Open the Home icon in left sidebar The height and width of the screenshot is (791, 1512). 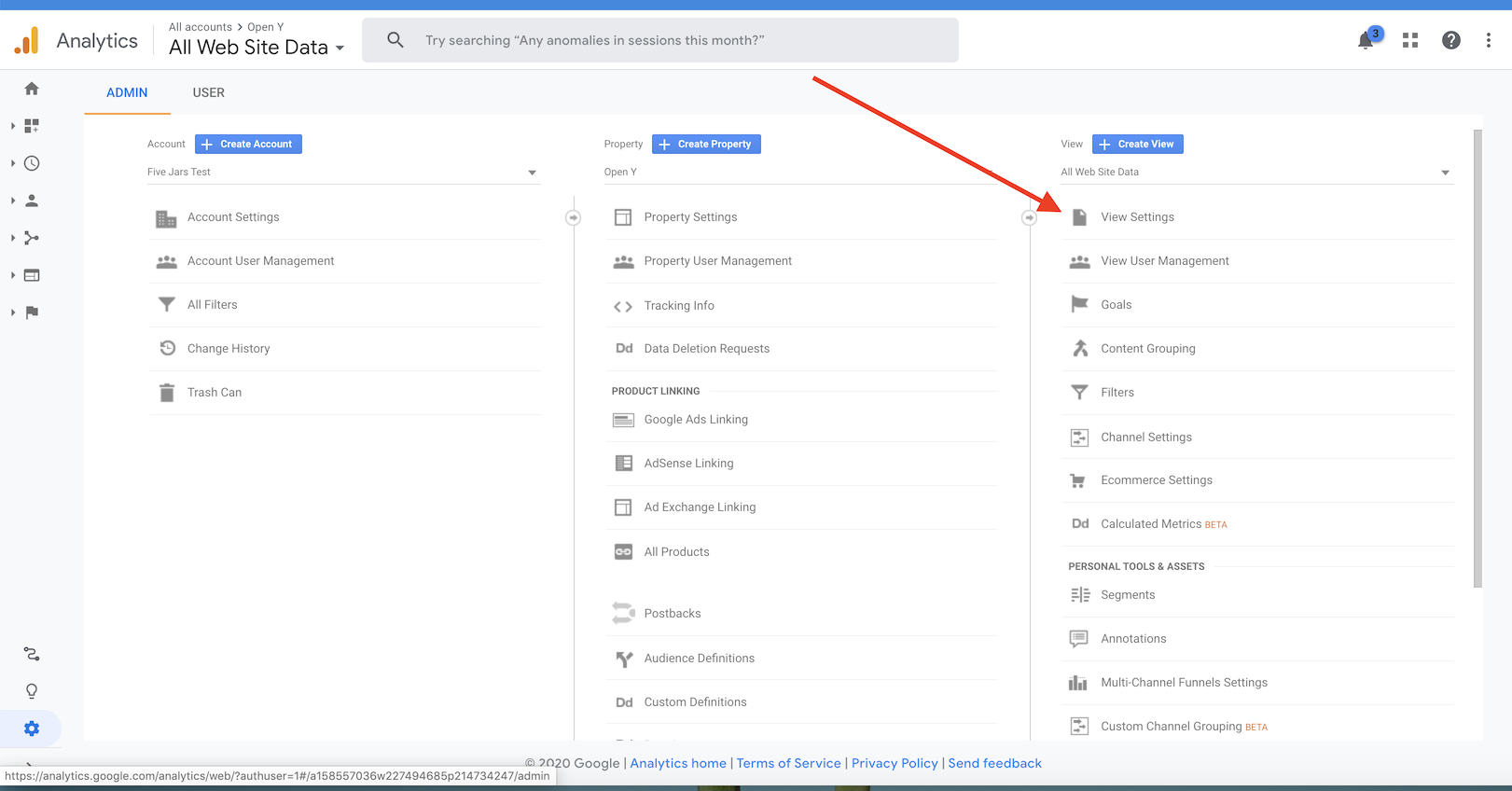point(32,89)
